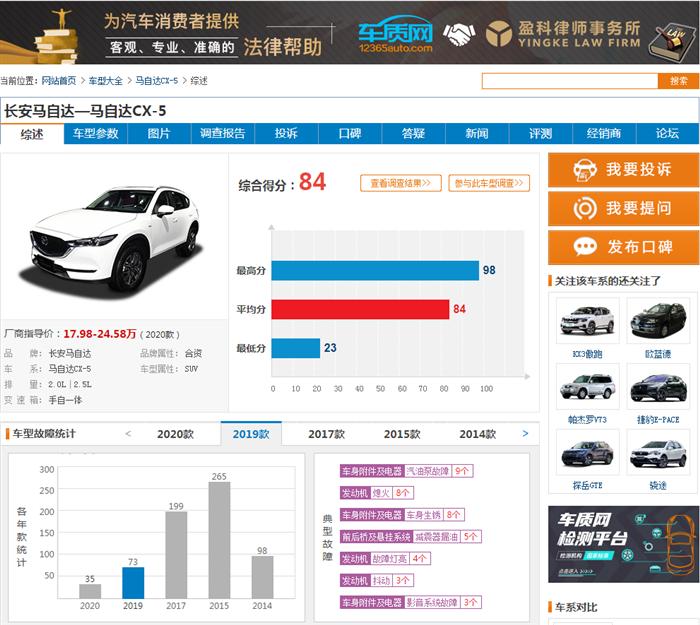700x625 pixels.
Task: Select the 2014款 model year tab
Action: 478,434
